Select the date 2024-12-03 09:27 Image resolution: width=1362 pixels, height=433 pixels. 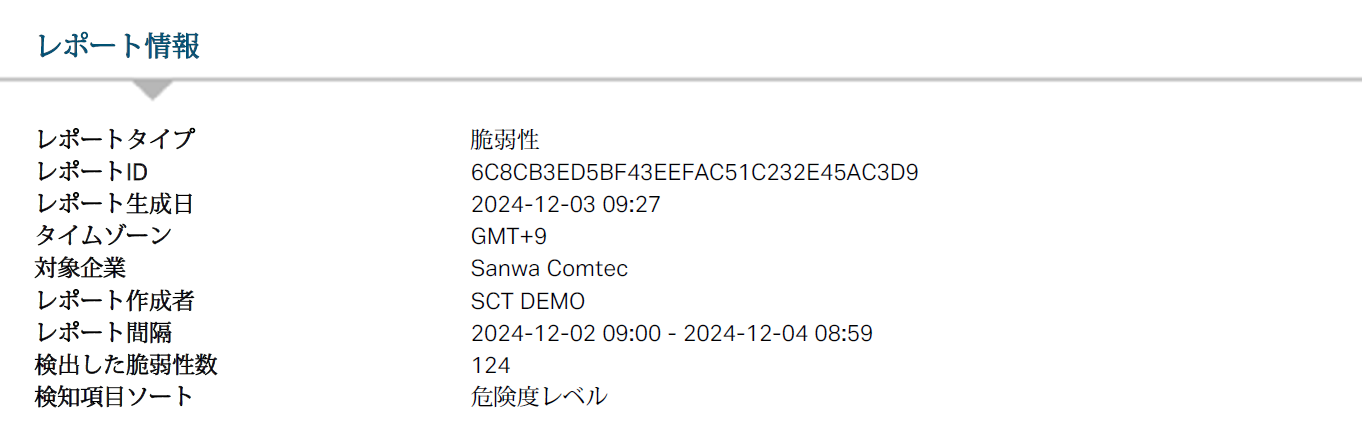click(x=565, y=204)
